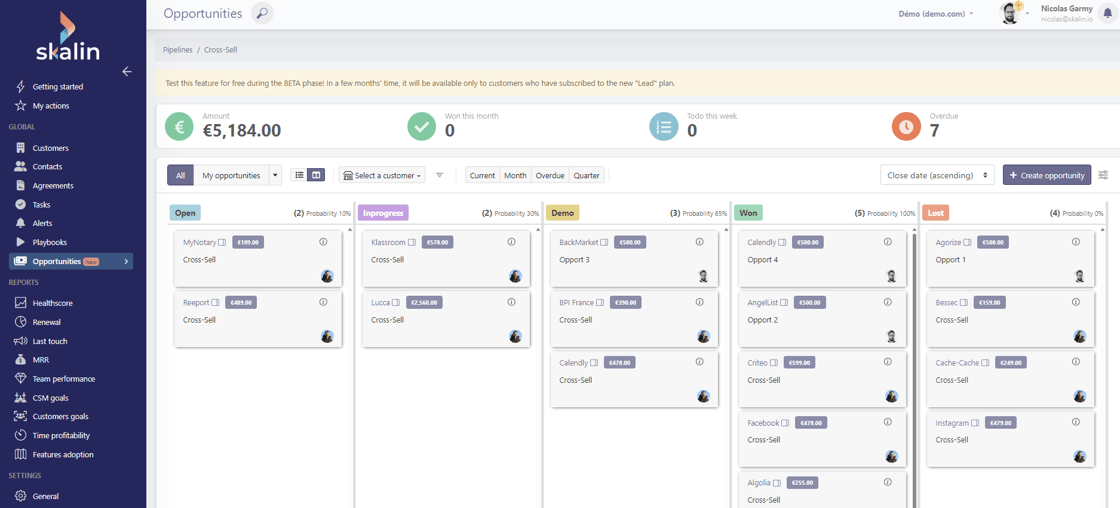Collapse the sidebar with the back arrow
The height and width of the screenshot is (508, 1120).
pyautogui.click(x=127, y=71)
